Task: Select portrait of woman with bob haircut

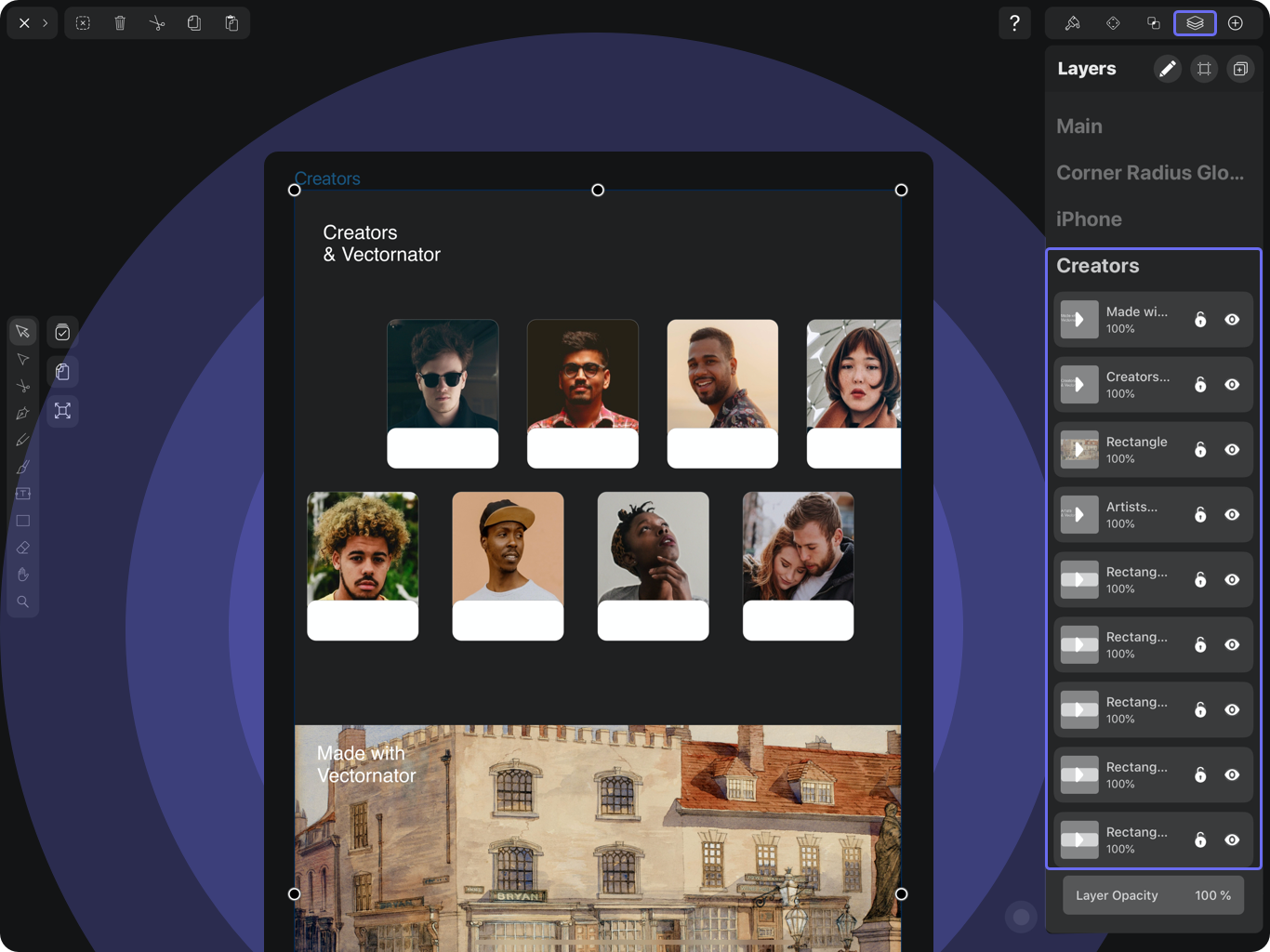Action: (x=853, y=375)
